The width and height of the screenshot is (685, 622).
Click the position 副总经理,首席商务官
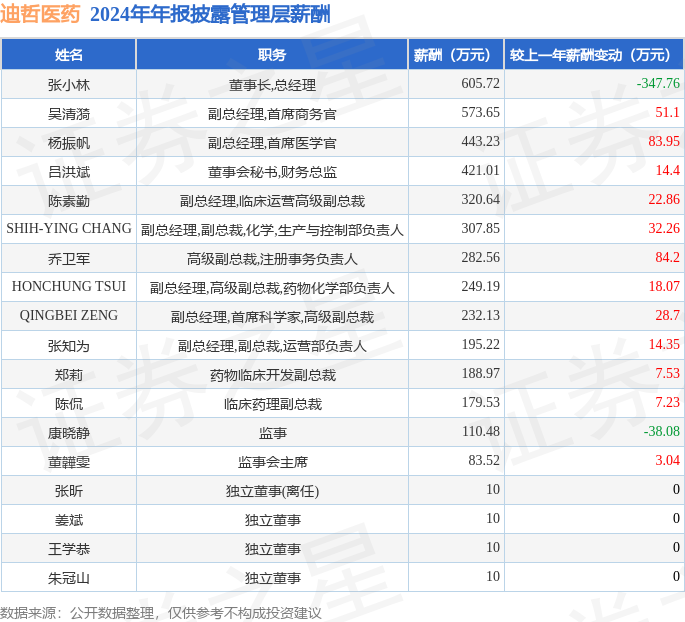coord(272,114)
